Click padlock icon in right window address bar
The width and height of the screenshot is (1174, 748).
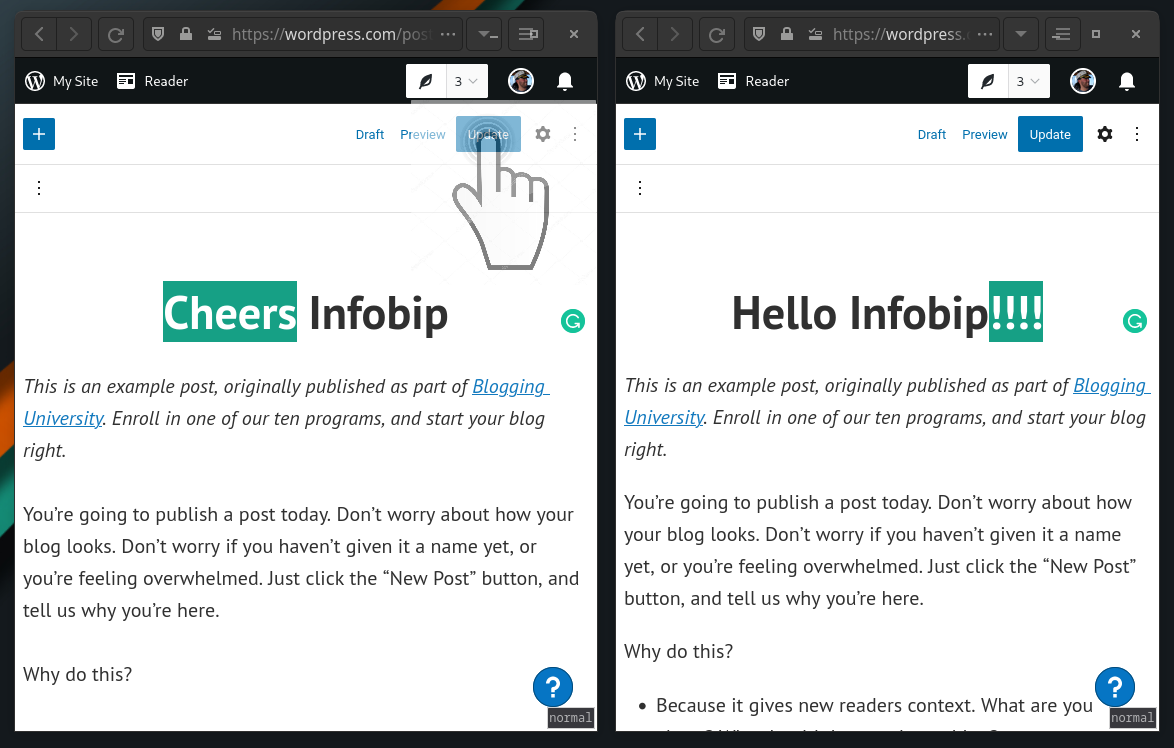pyautogui.click(x=787, y=34)
